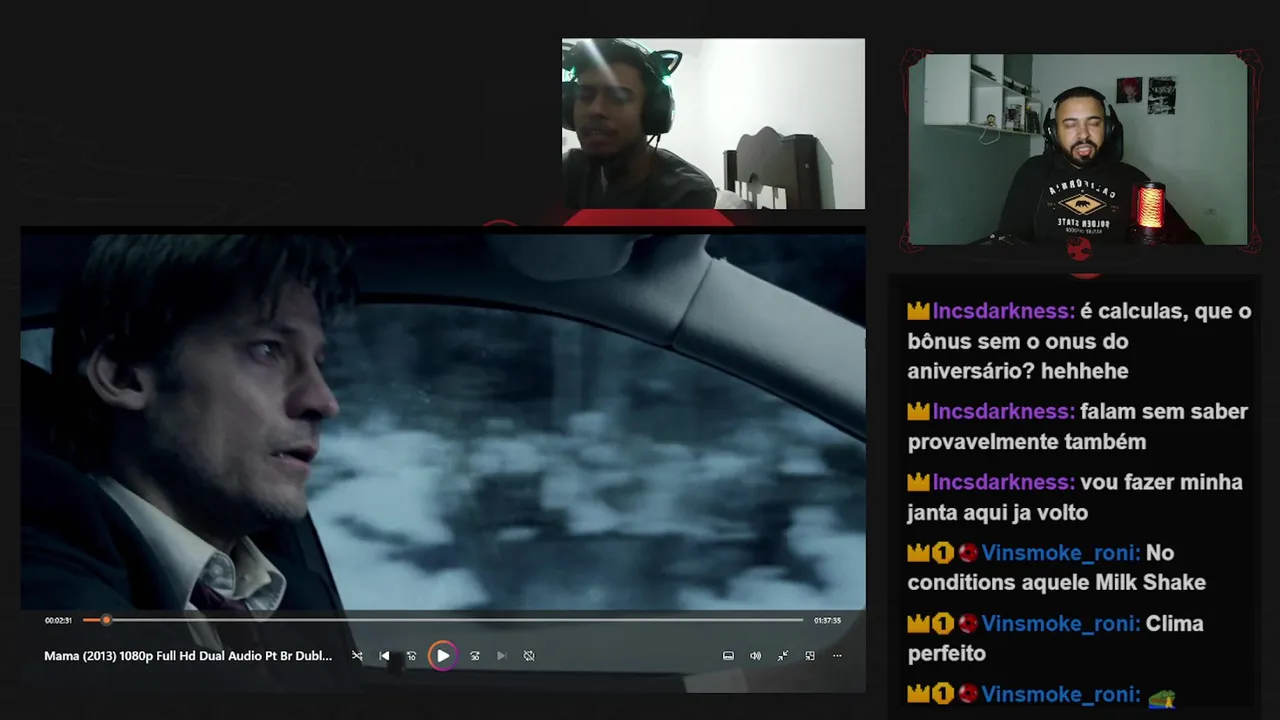Click crown badge on 'Clima perfeito' message
Image resolution: width=1280 pixels, height=720 pixels.
tap(918, 624)
